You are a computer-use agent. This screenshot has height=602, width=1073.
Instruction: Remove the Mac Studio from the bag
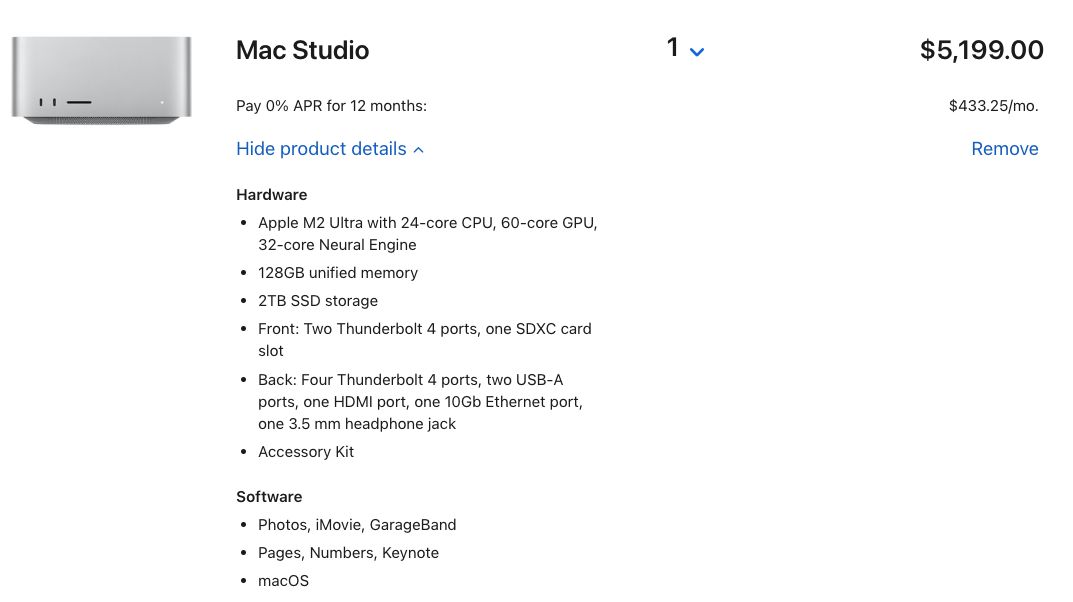point(1005,148)
